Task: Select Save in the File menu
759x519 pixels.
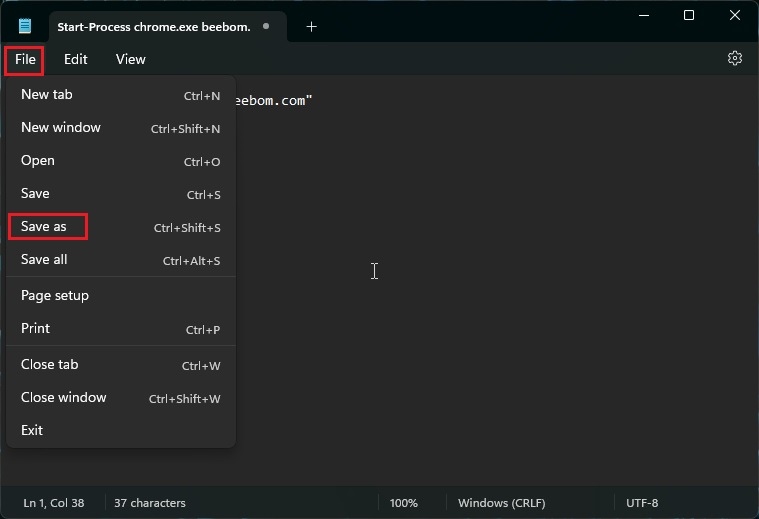Action: click(x=121, y=194)
